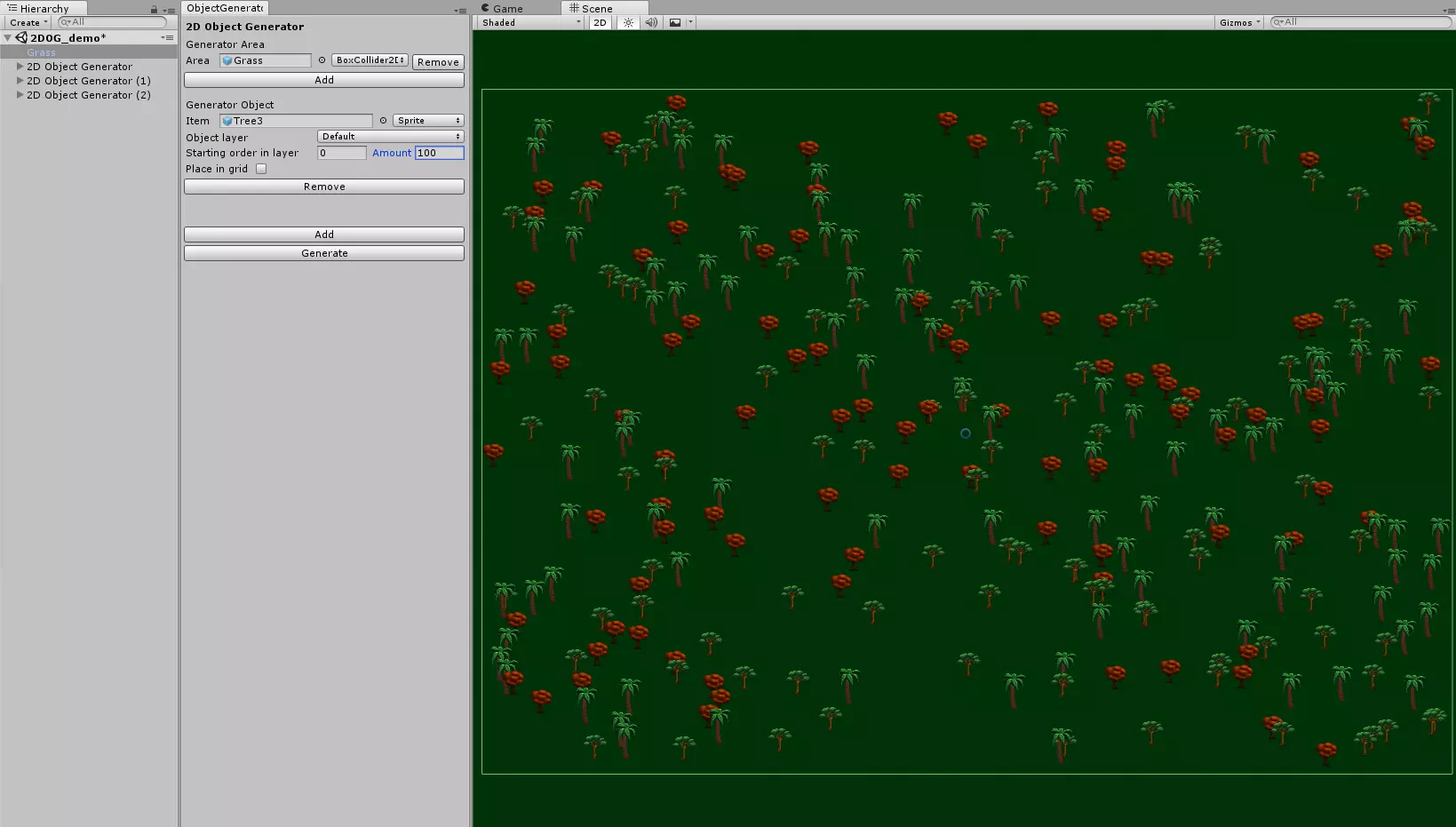Click the Item Tree3 object field
1456x827 pixels.
[x=296, y=121]
